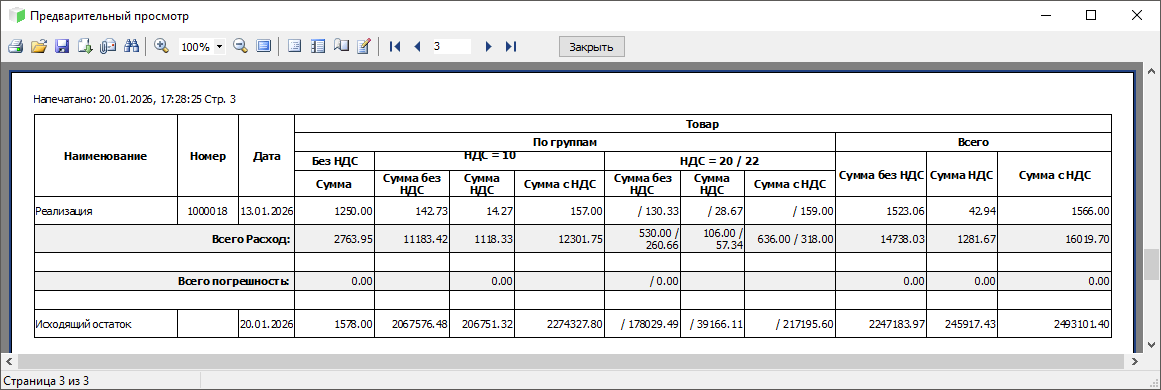Open page settings with the open-book icon
Viewport: 1161px width, 390px height.
pos(341,47)
